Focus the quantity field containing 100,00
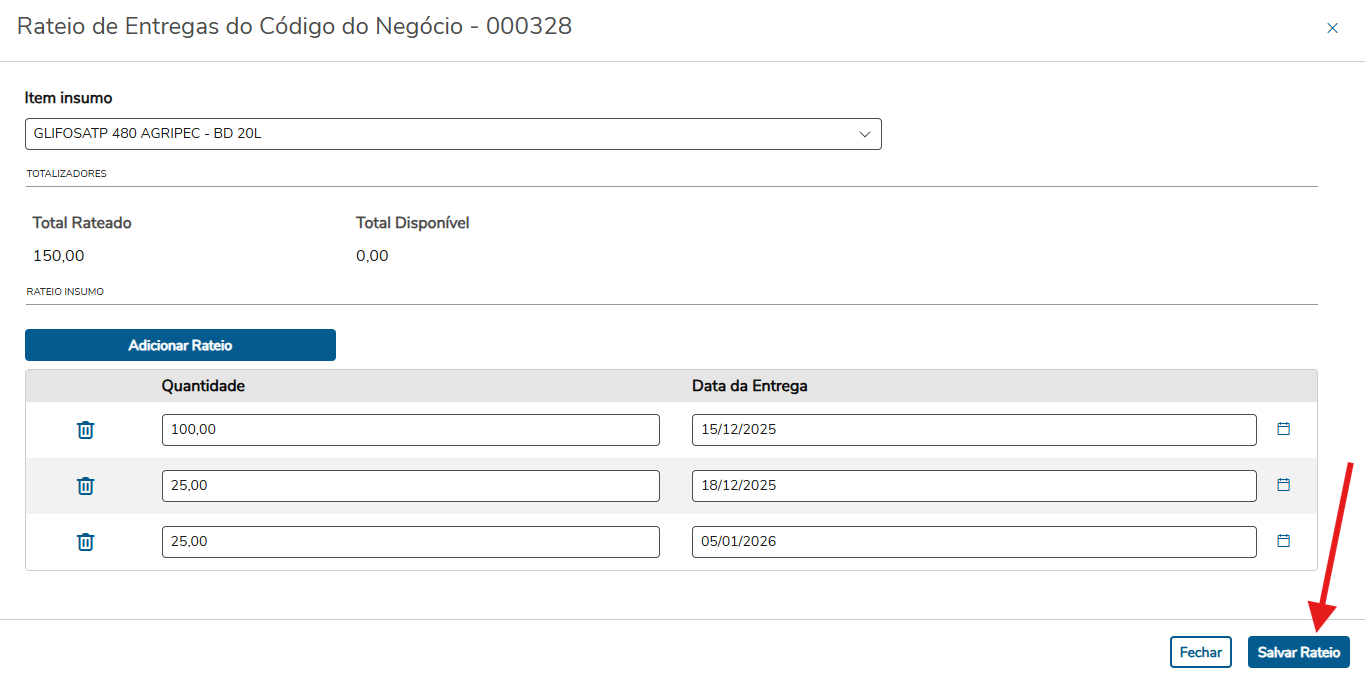 point(410,430)
